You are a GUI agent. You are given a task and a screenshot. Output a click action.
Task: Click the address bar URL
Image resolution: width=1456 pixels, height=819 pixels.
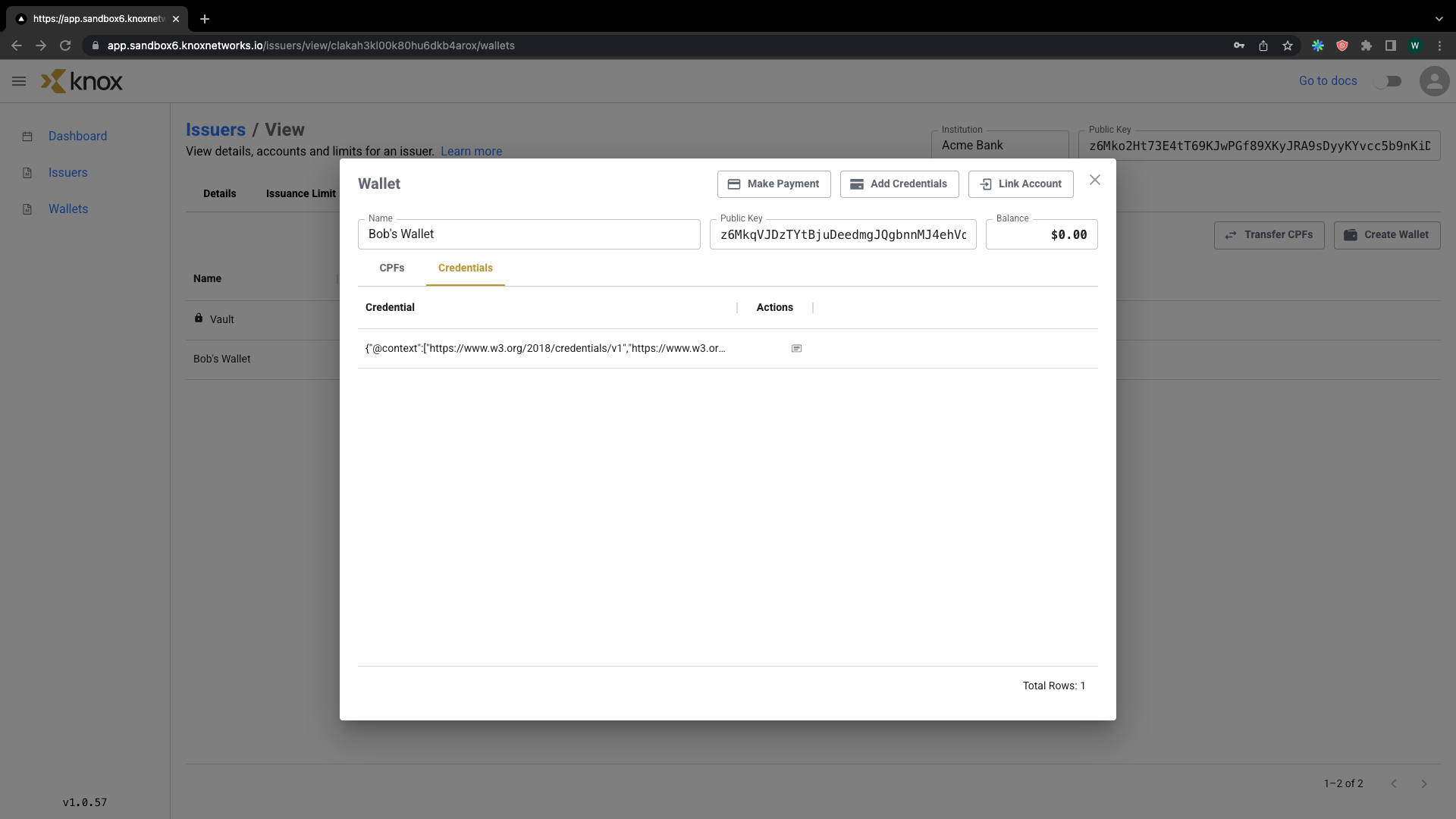coord(311,45)
